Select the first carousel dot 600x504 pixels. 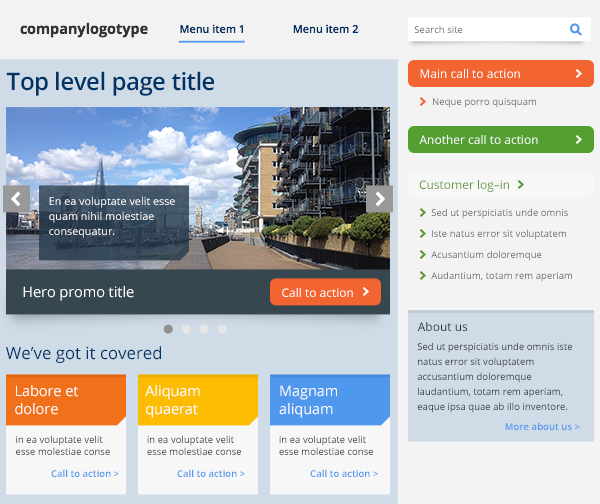[168, 329]
